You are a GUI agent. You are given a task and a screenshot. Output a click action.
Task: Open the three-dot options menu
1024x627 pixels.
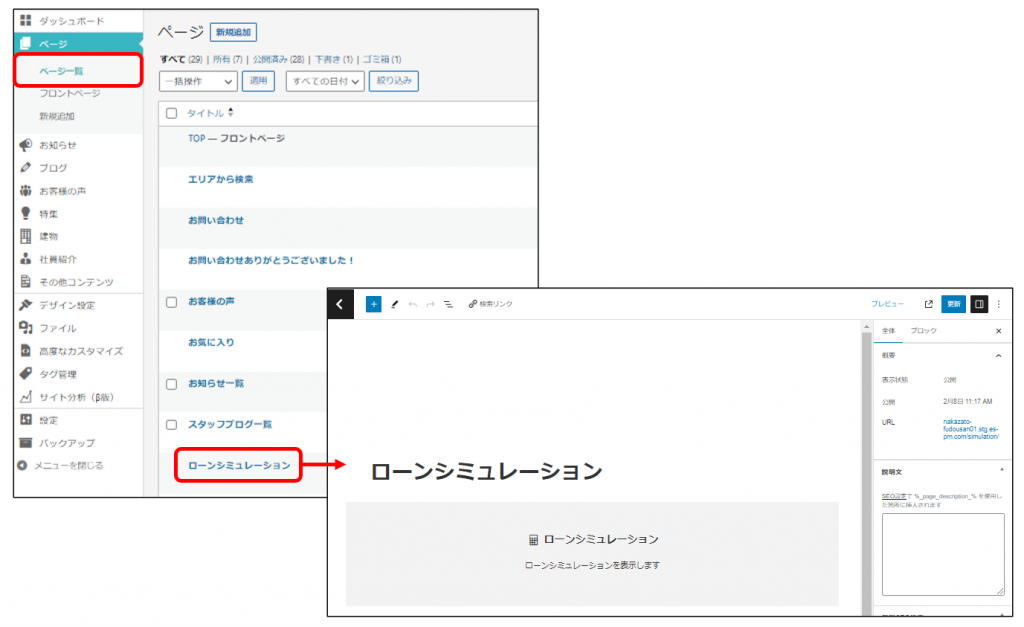tap(998, 304)
